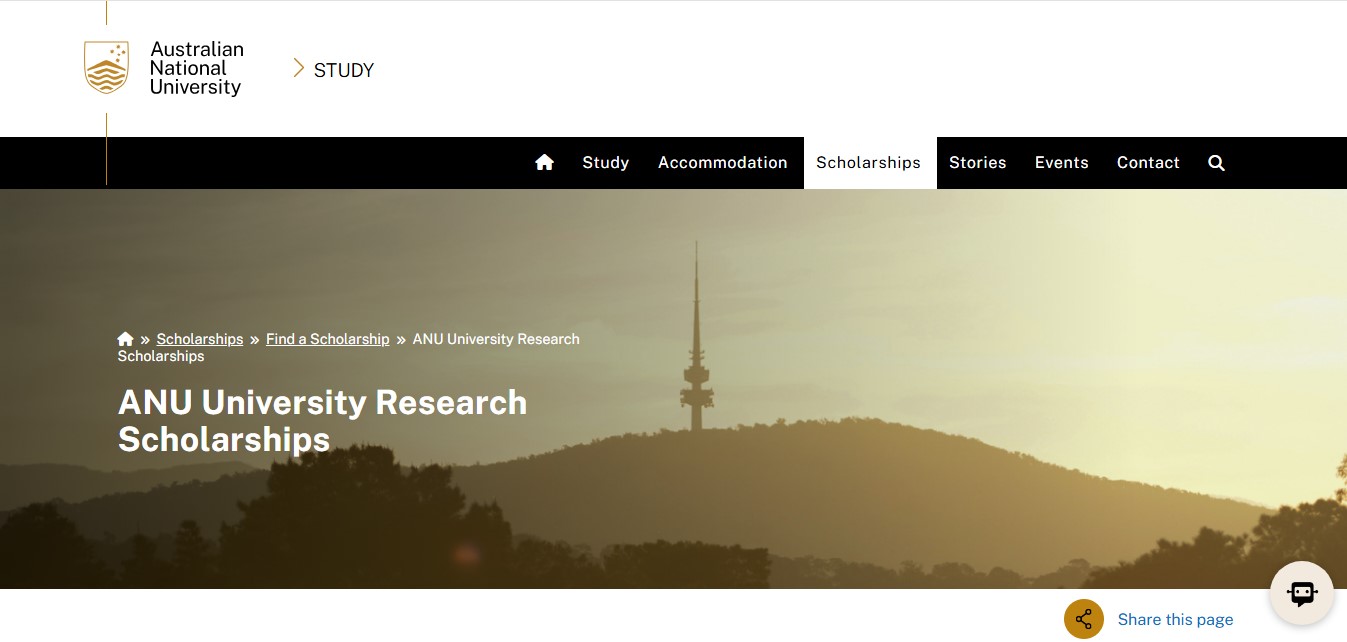The image size is (1347, 642).
Task: Open the Accommodation menu item
Action: coord(723,162)
